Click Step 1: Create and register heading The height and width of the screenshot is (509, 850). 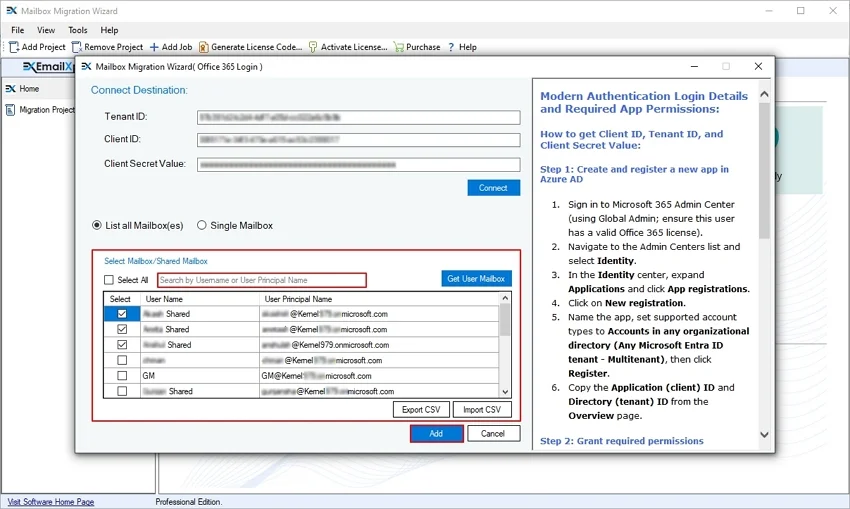click(634, 174)
